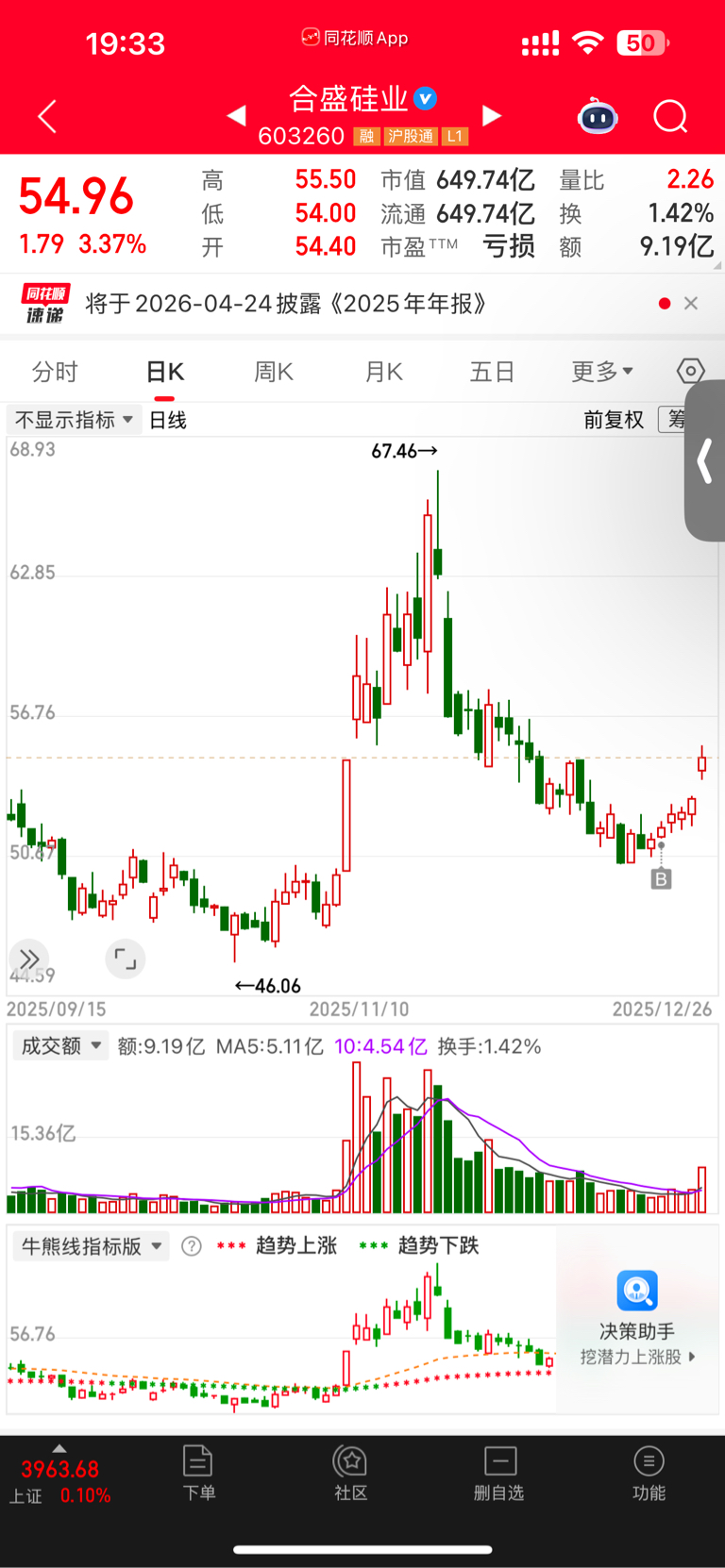725x1568 pixels.
Task: Tap the MA5:5.11亿 volume readout
Action: 269,1046
